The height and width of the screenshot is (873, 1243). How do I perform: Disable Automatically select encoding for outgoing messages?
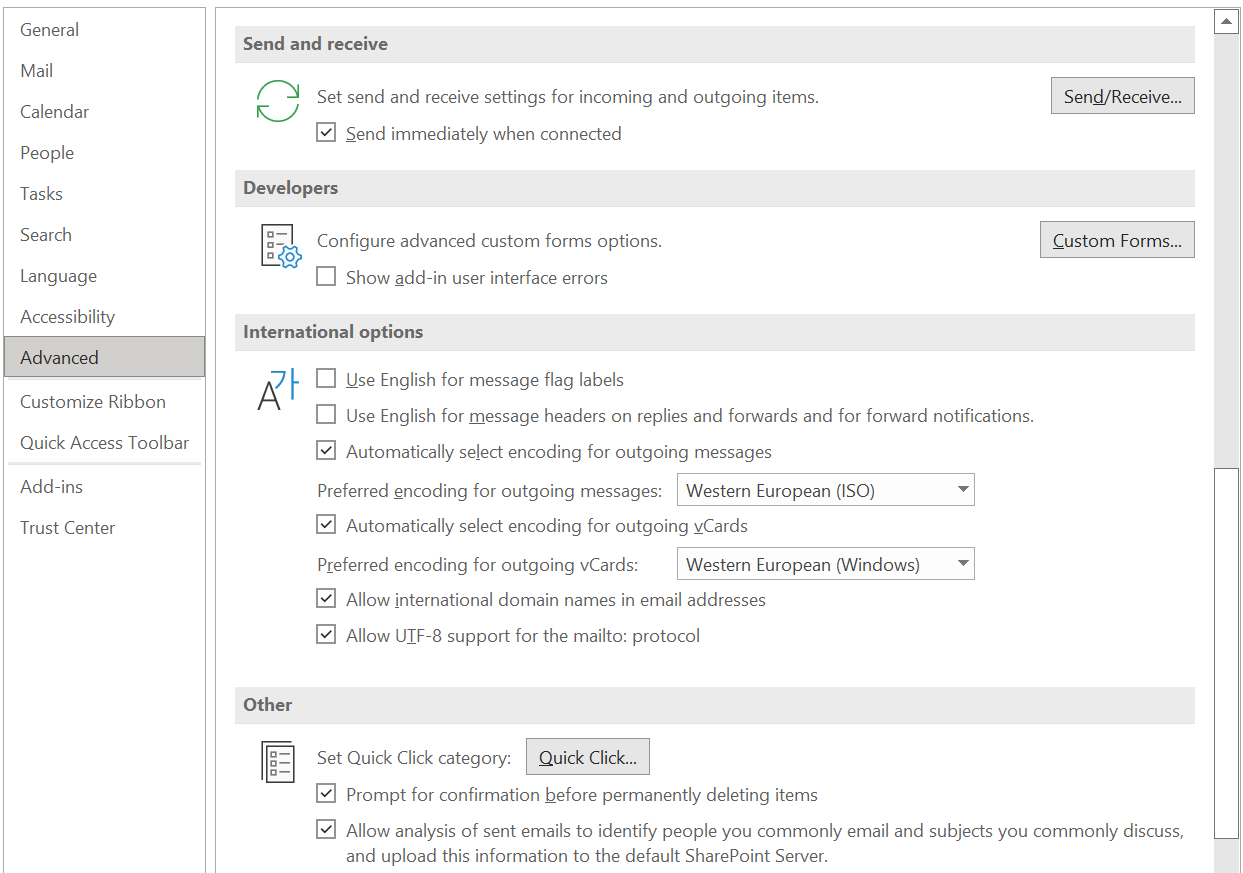[326, 450]
